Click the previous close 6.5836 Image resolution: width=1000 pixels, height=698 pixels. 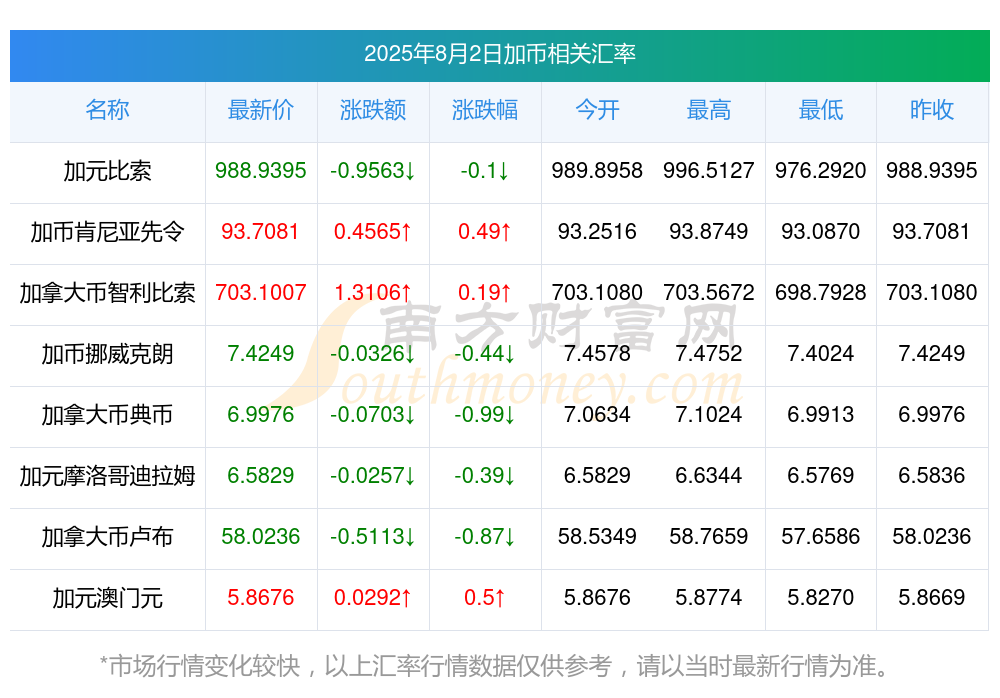coord(932,475)
